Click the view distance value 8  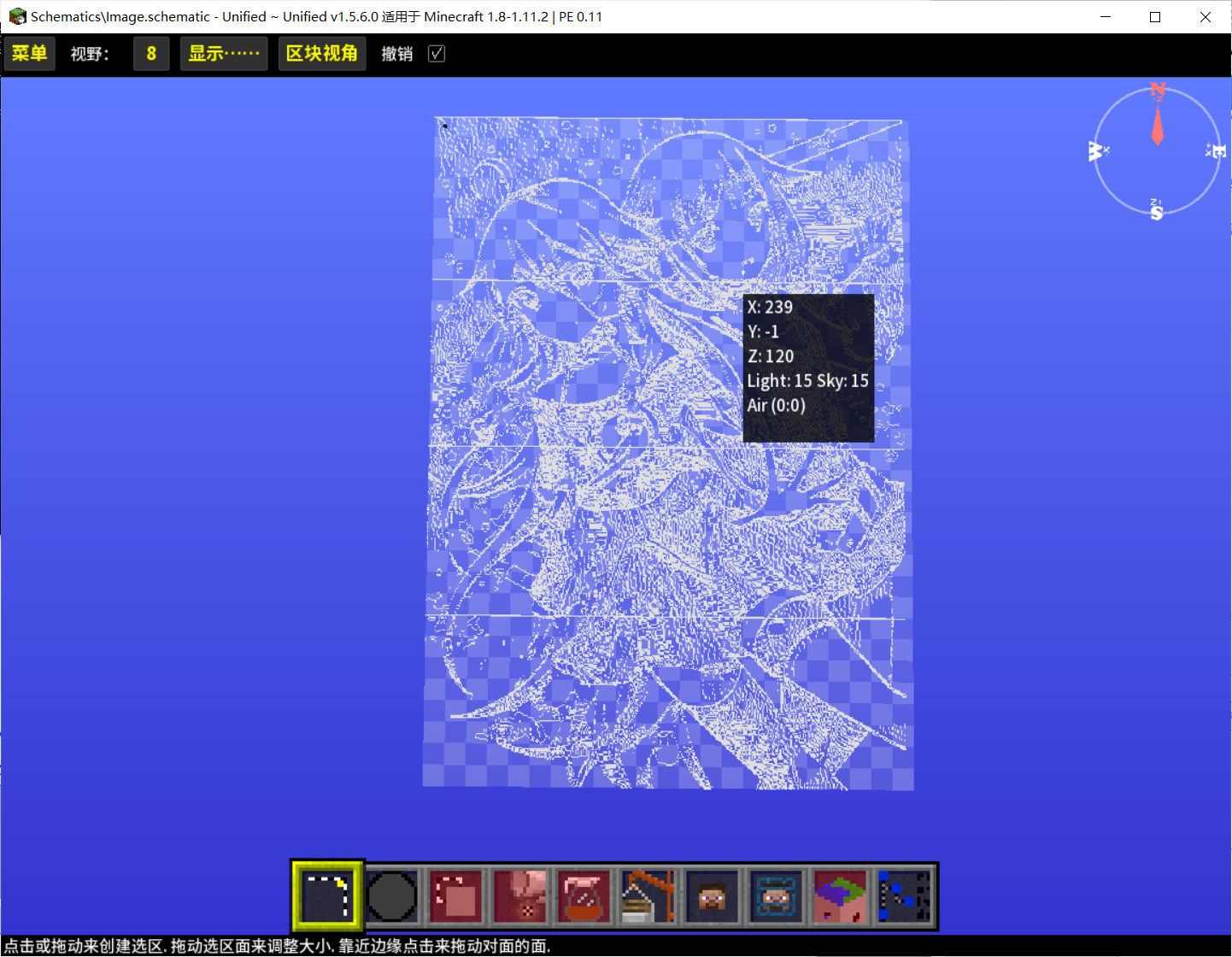[x=151, y=54]
